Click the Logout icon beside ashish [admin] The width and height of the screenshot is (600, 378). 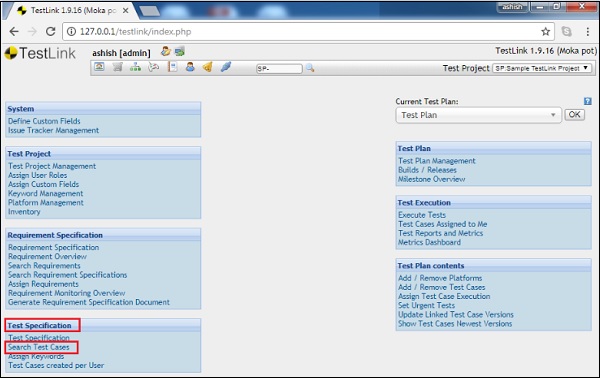tap(179, 51)
